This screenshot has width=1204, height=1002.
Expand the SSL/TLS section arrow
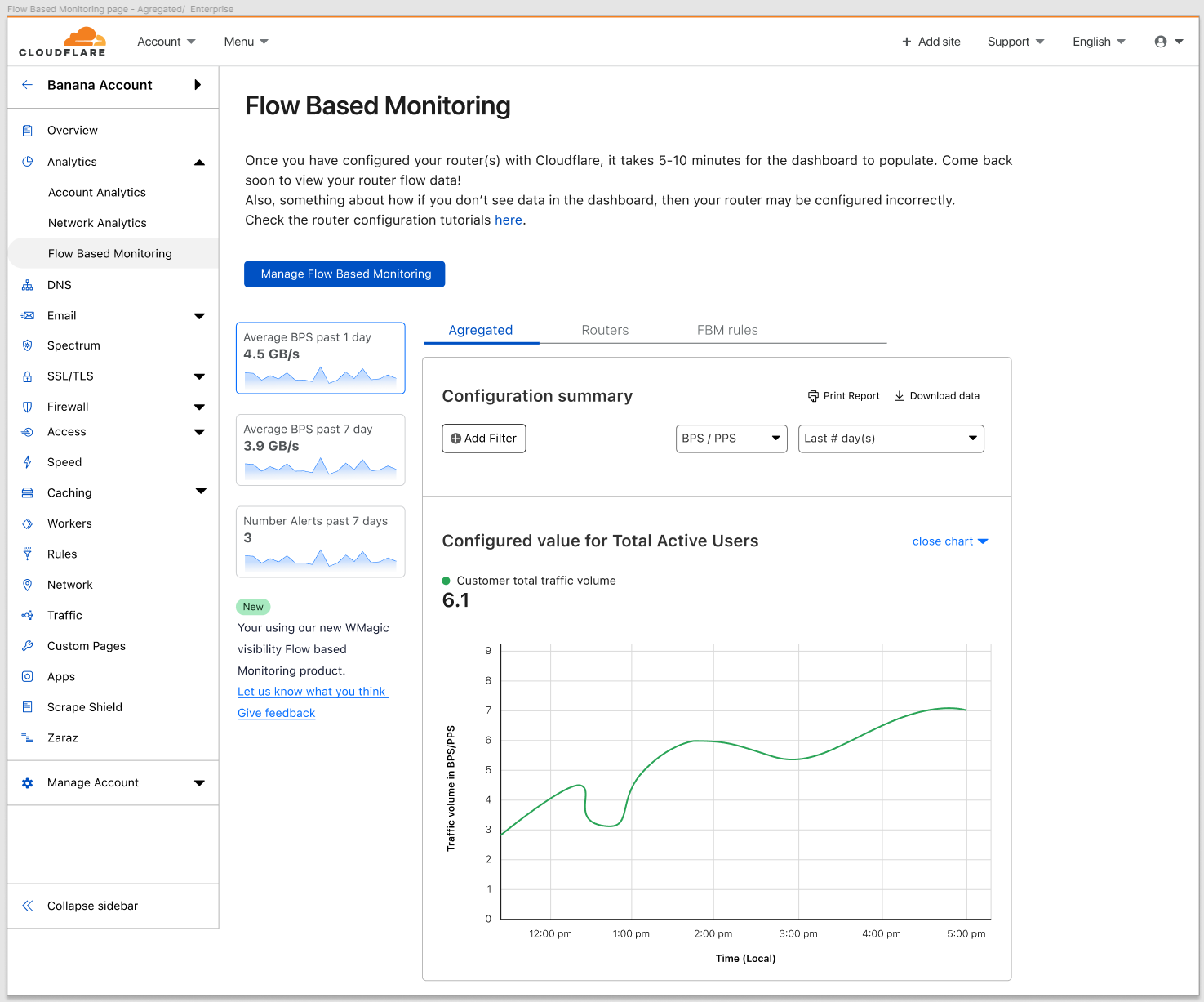coord(199,376)
